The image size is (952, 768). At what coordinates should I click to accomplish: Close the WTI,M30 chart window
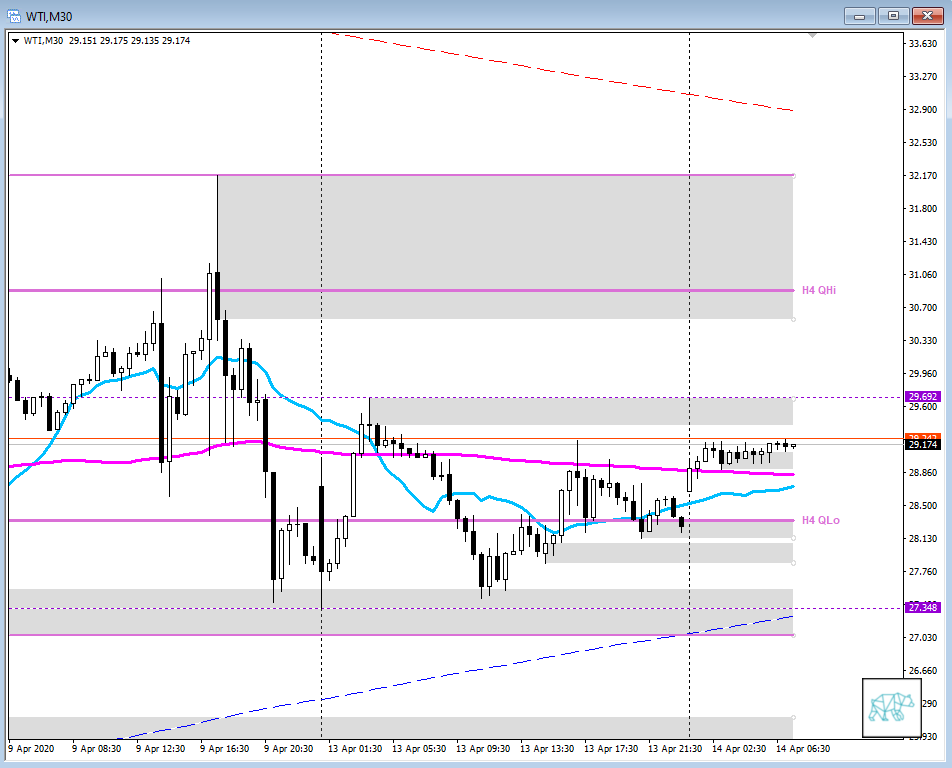tap(926, 16)
